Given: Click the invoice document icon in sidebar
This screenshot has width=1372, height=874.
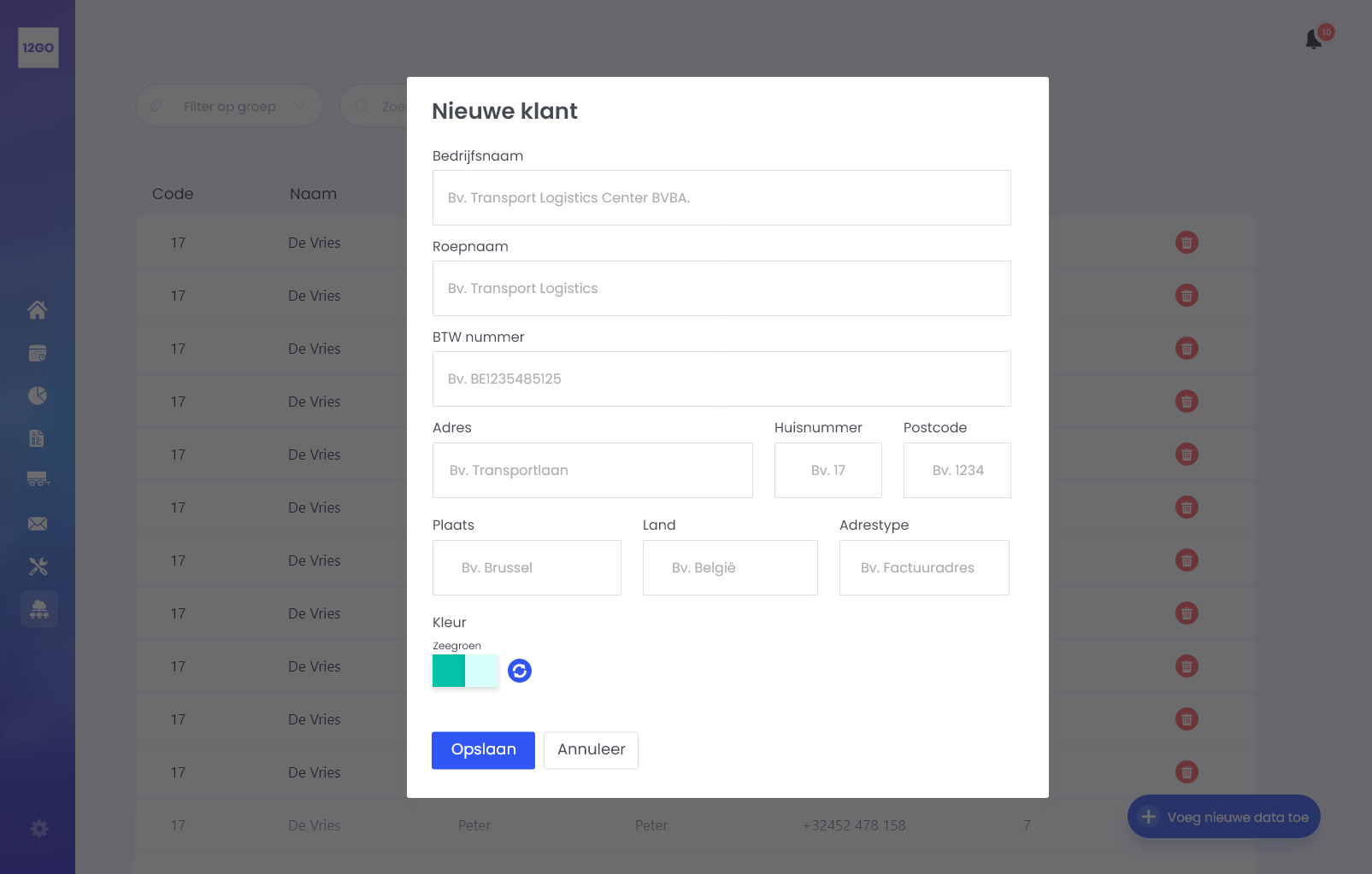Looking at the screenshot, I should pos(37,437).
